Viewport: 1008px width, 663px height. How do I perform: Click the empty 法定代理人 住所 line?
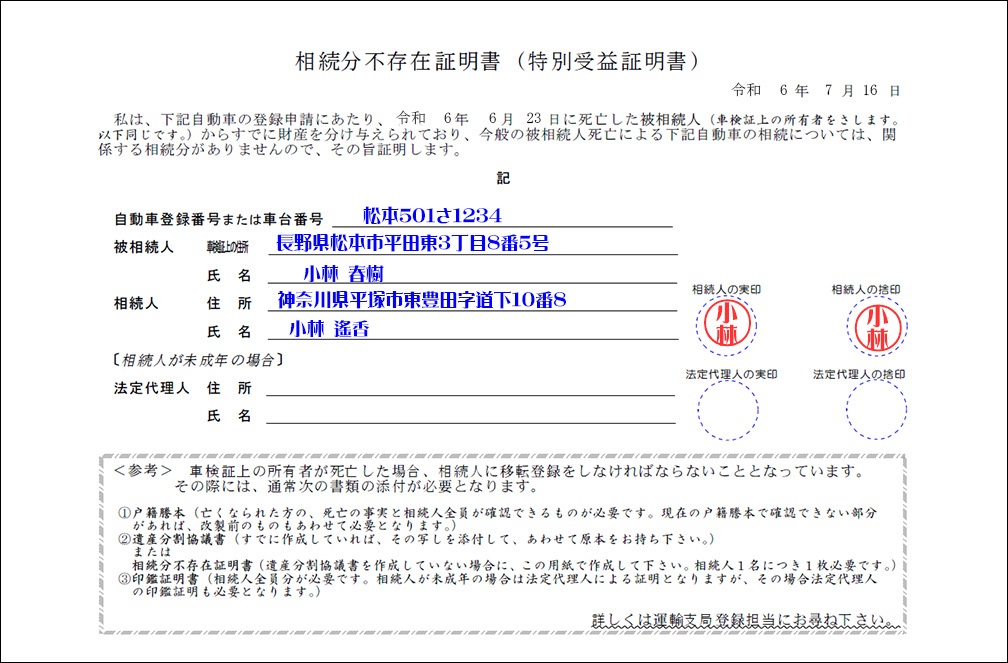click(x=470, y=386)
